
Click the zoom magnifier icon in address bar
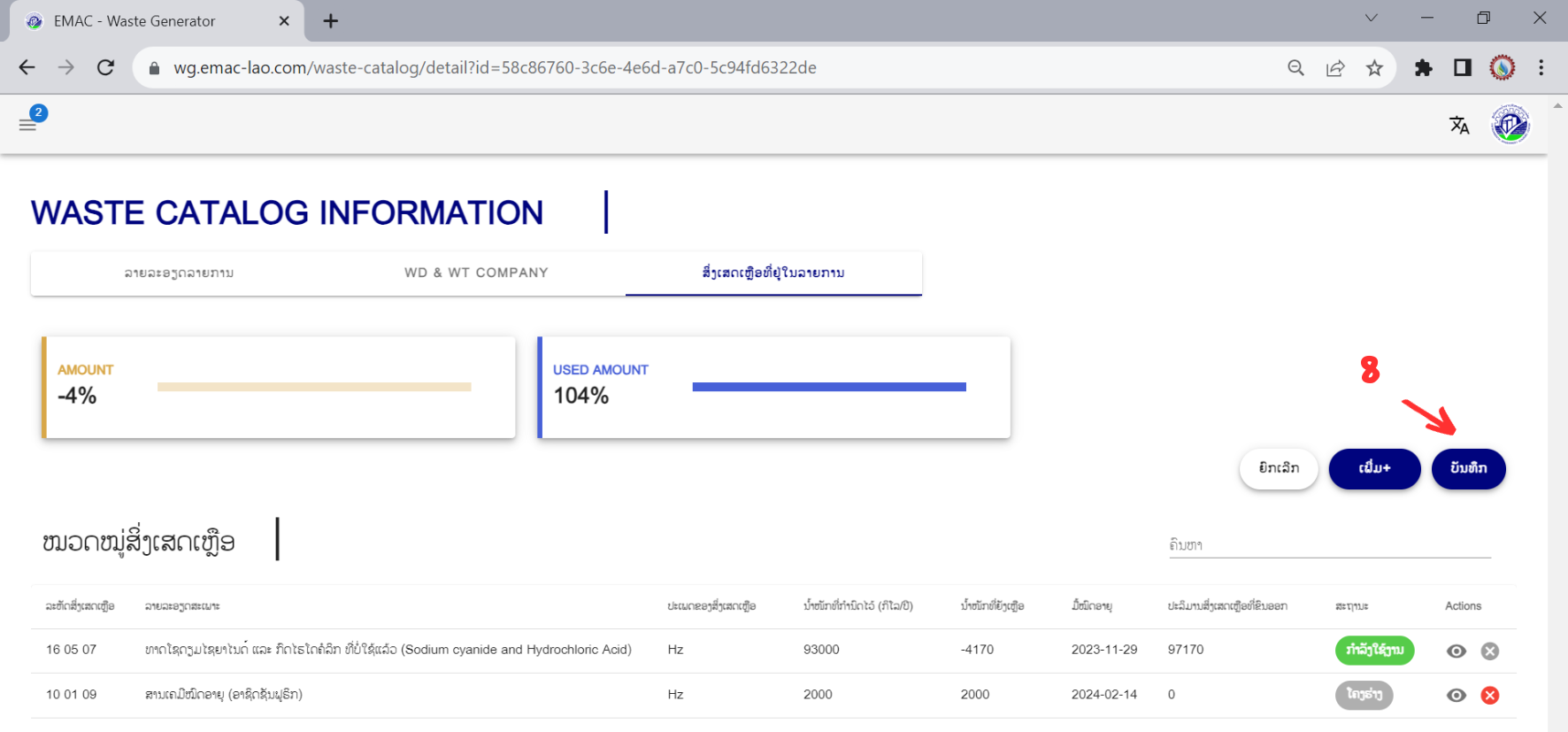pos(1295,68)
